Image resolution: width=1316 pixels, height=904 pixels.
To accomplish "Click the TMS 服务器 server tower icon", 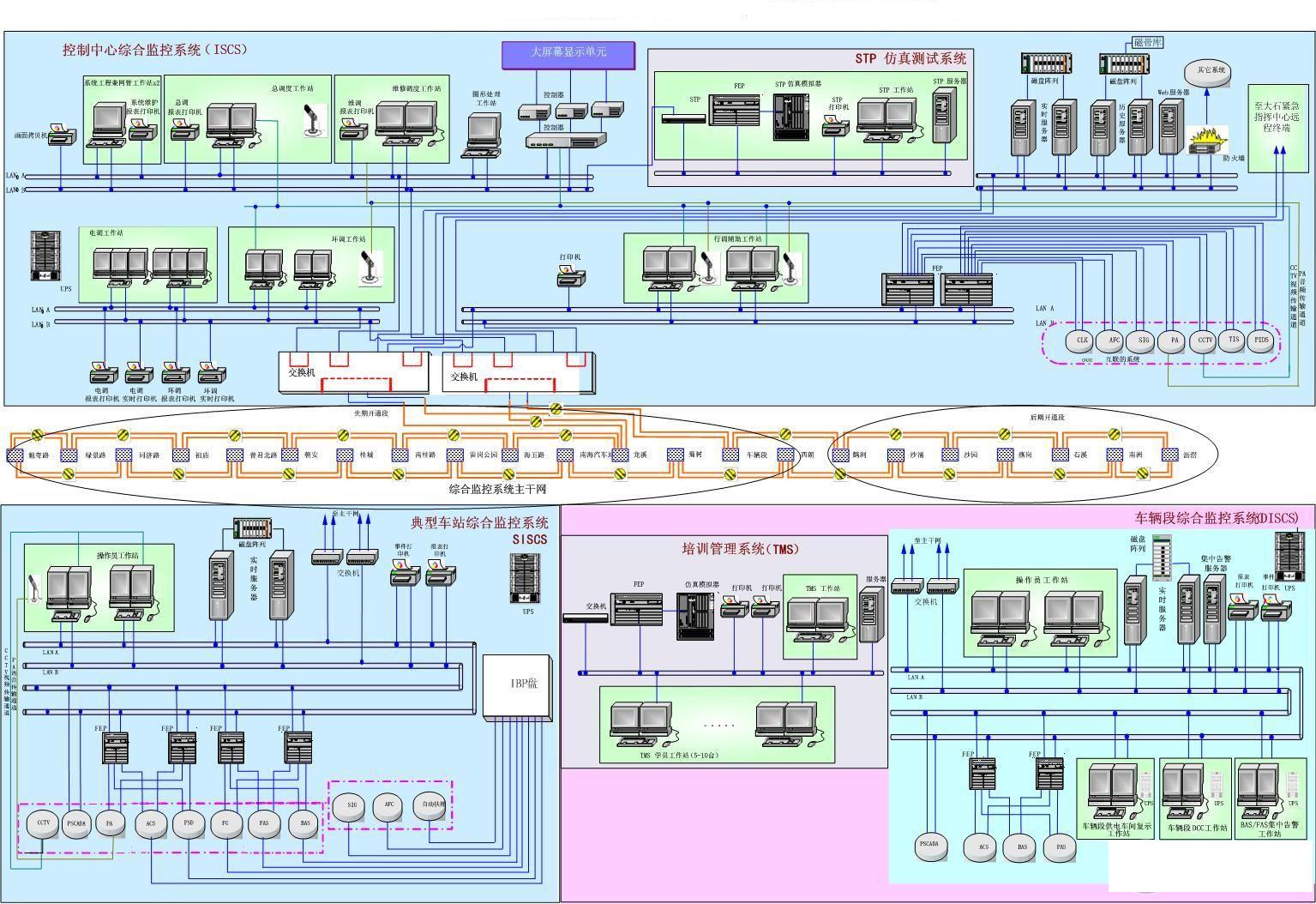I will point(871,615).
